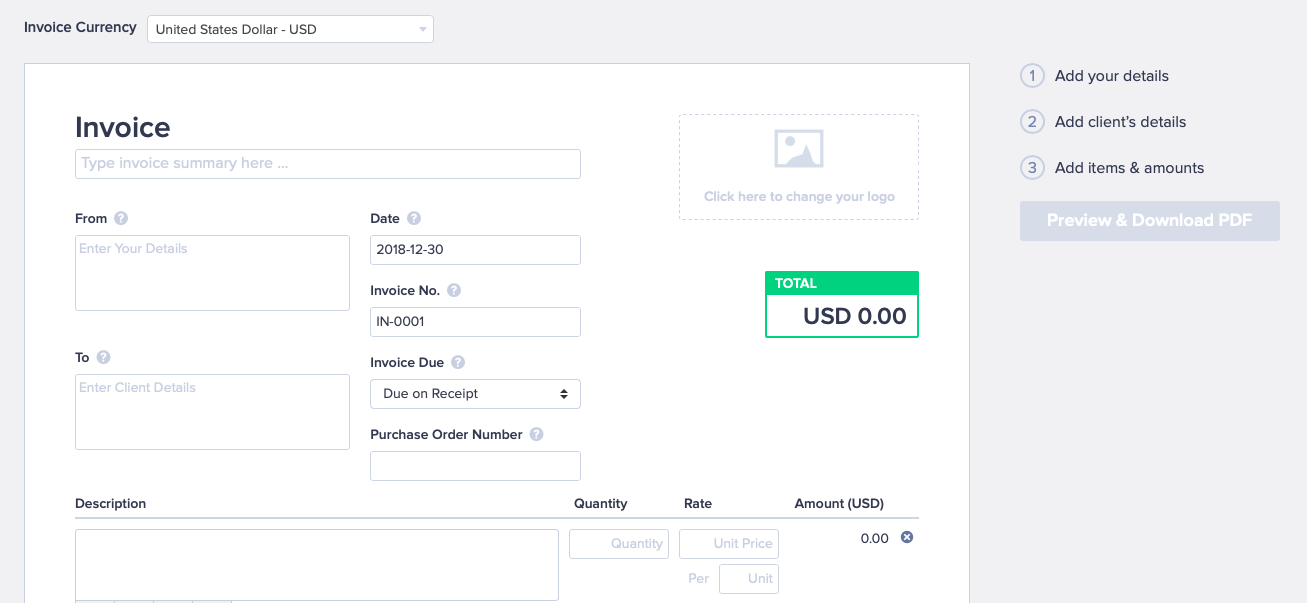Select step 3 Add items & amounts
This screenshot has height=603, width=1307.
1129,168
